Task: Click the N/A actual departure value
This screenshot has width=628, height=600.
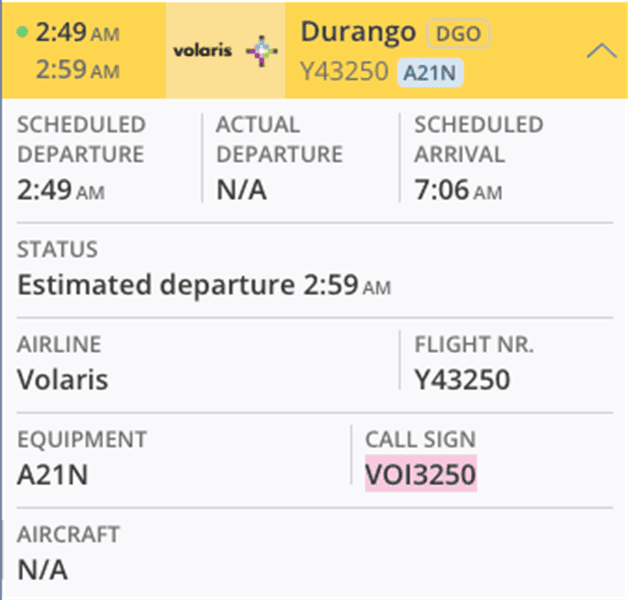Action: 241,190
